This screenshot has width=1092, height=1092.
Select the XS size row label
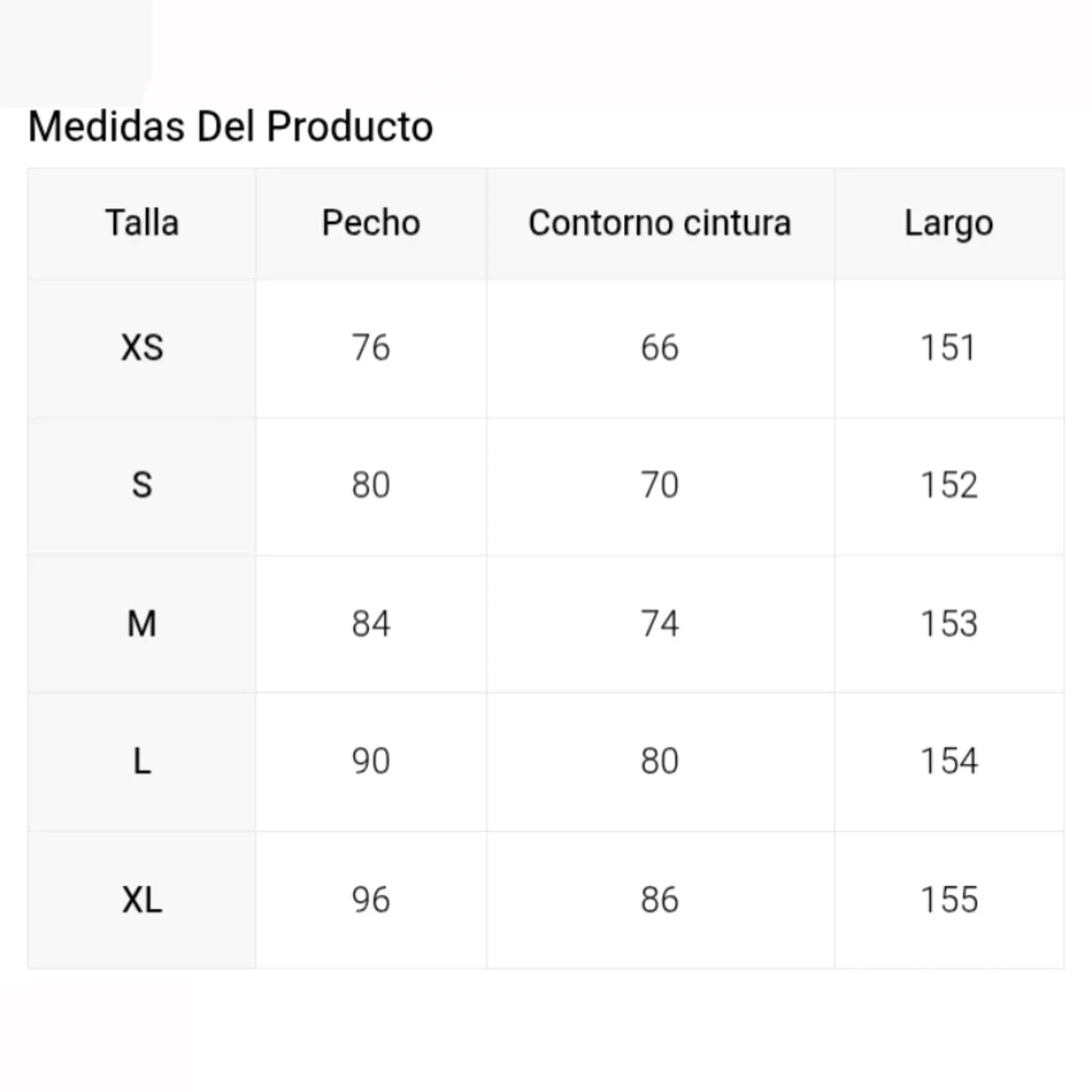(142, 348)
